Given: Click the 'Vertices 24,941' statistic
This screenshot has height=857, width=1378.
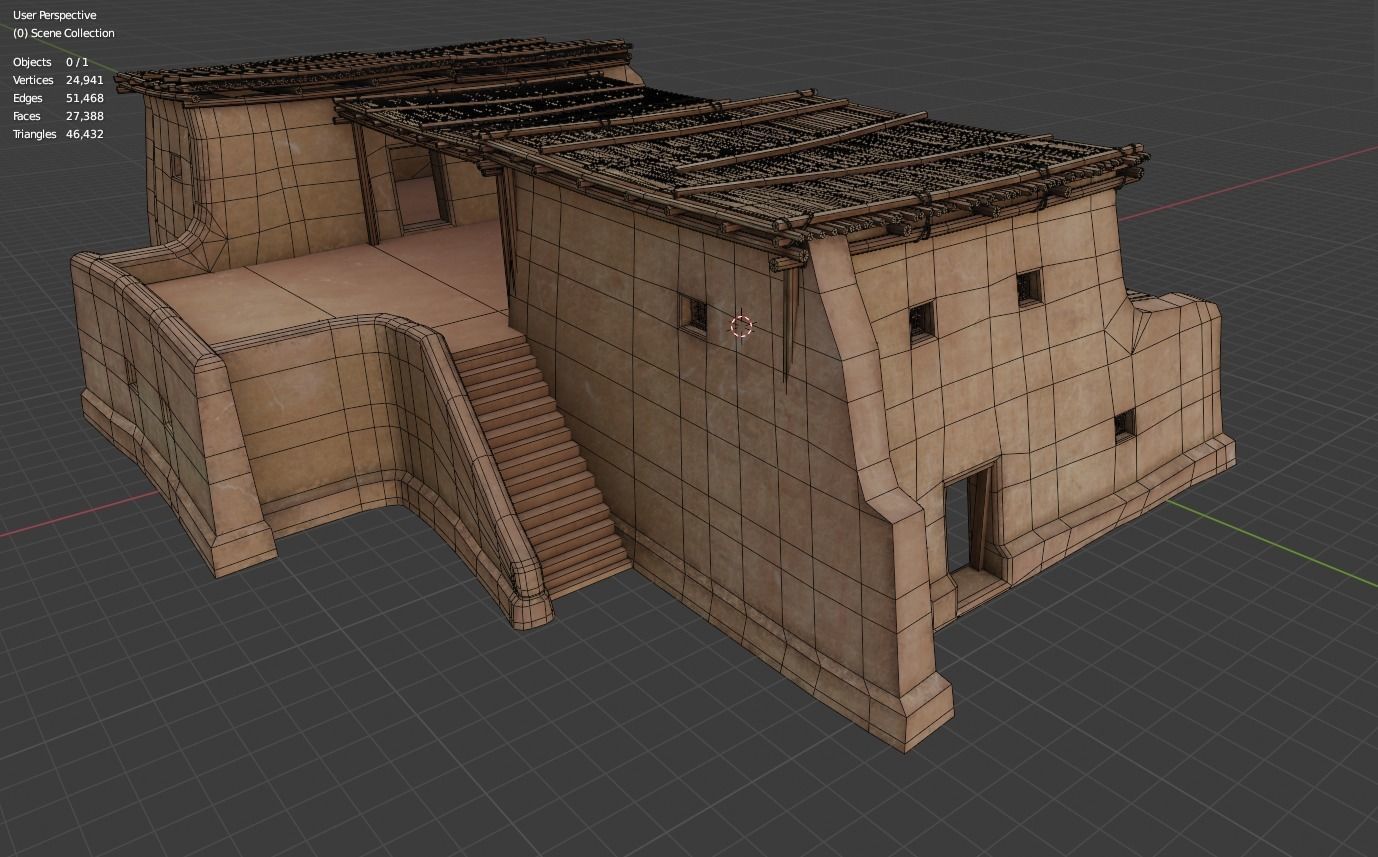Looking at the screenshot, I should point(58,80).
